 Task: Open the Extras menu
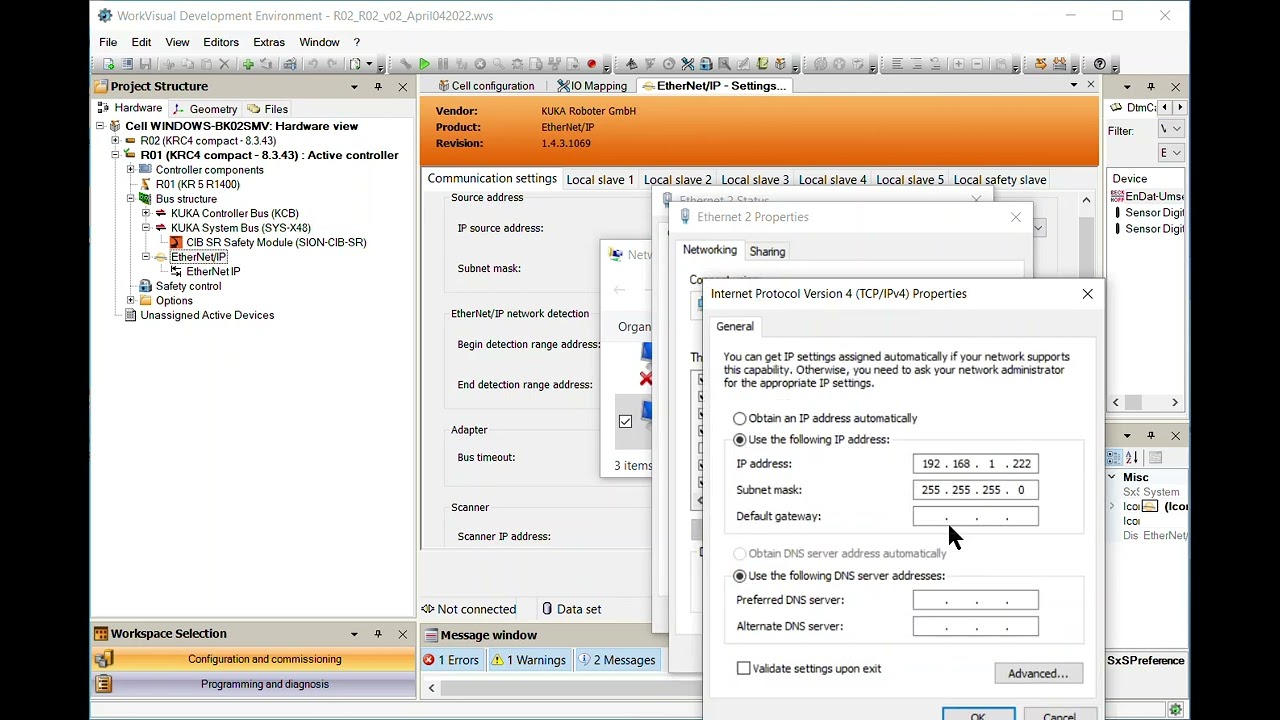[x=269, y=42]
